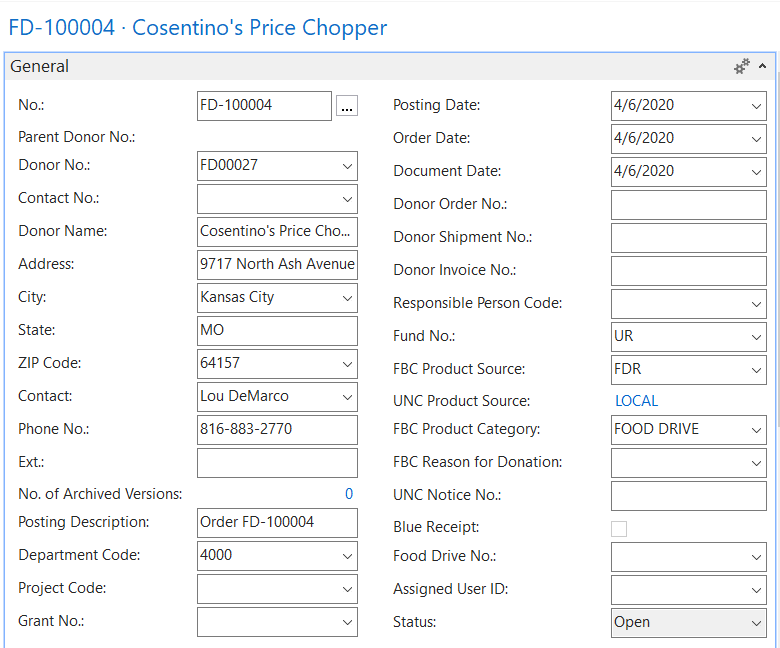The width and height of the screenshot is (780, 648).
Task: Expand the Fund No. dropdown
Action: 756,338
